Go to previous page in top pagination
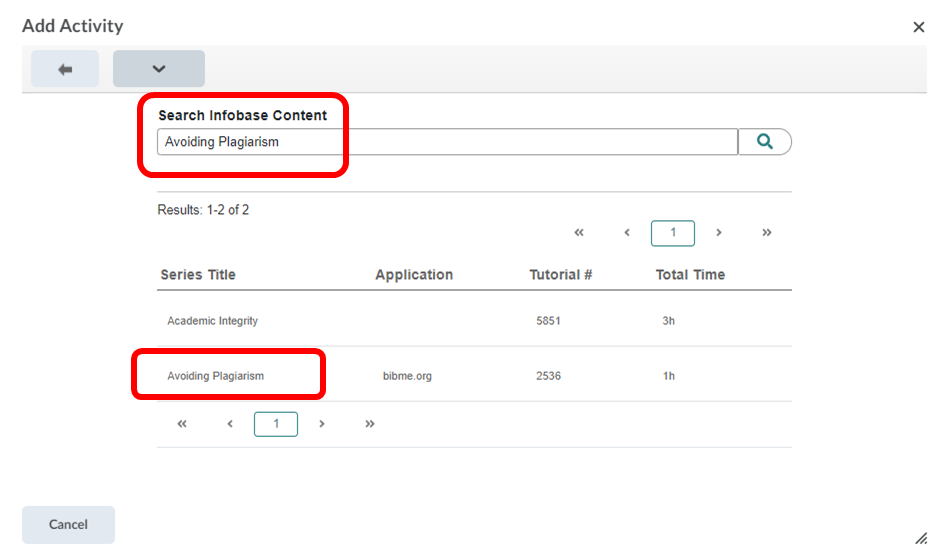 click(x=627, y=233)
